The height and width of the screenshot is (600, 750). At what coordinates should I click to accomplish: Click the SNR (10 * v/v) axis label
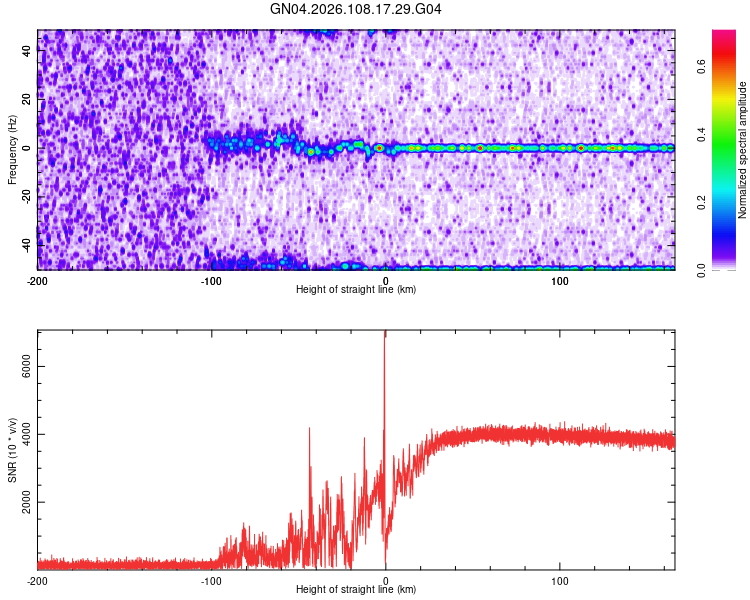click(12, 450)
